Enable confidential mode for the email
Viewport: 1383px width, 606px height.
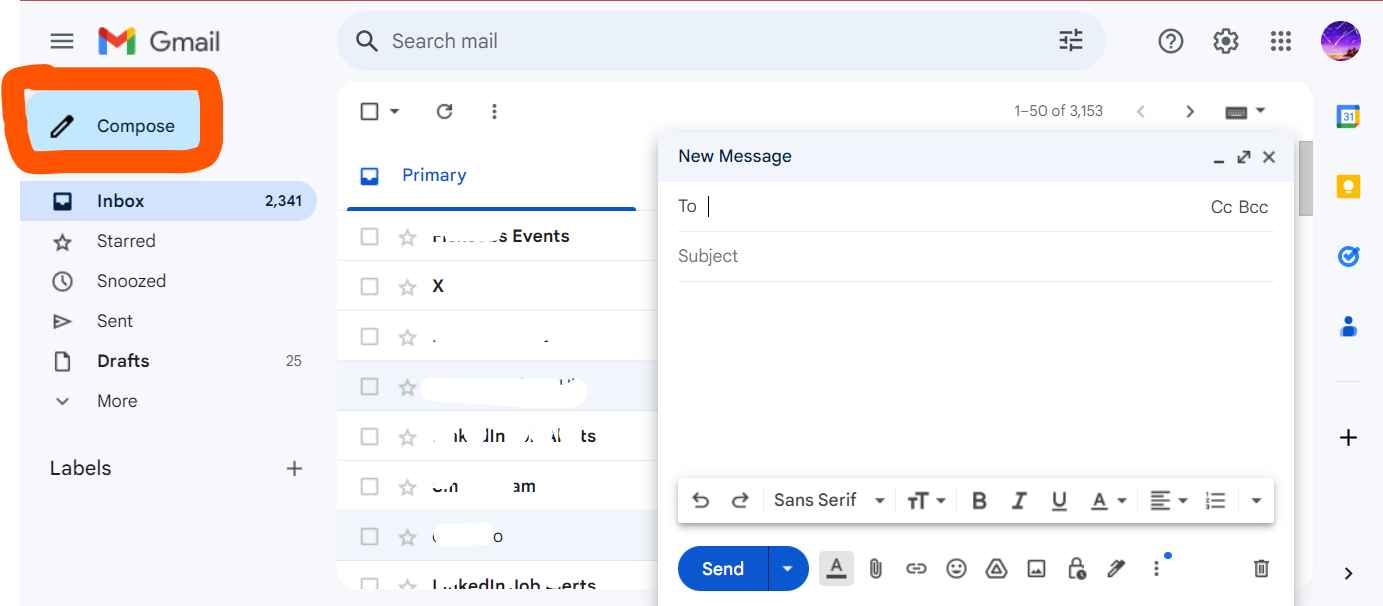1076,568
